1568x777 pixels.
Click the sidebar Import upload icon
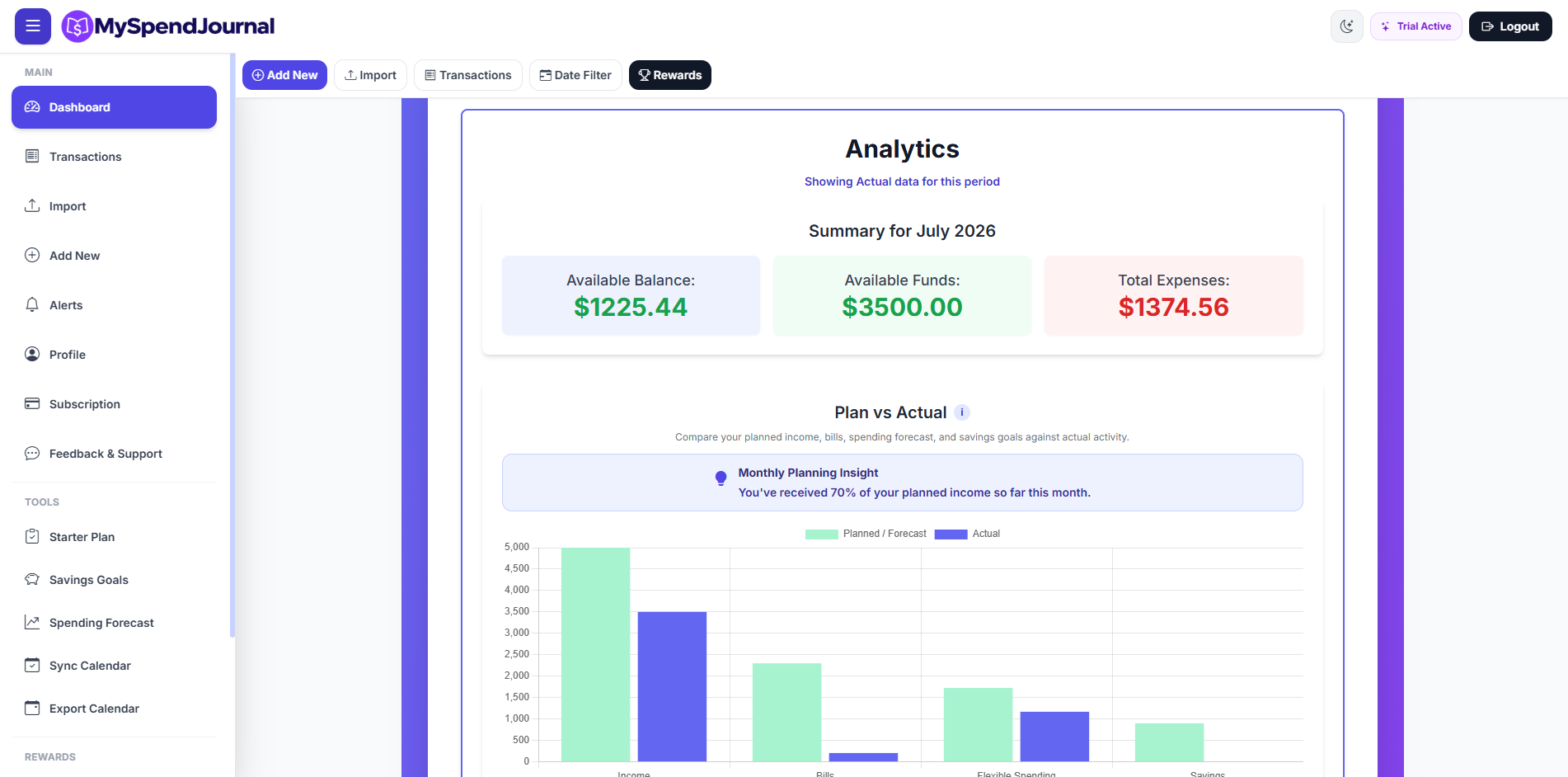tap(32, 205)
